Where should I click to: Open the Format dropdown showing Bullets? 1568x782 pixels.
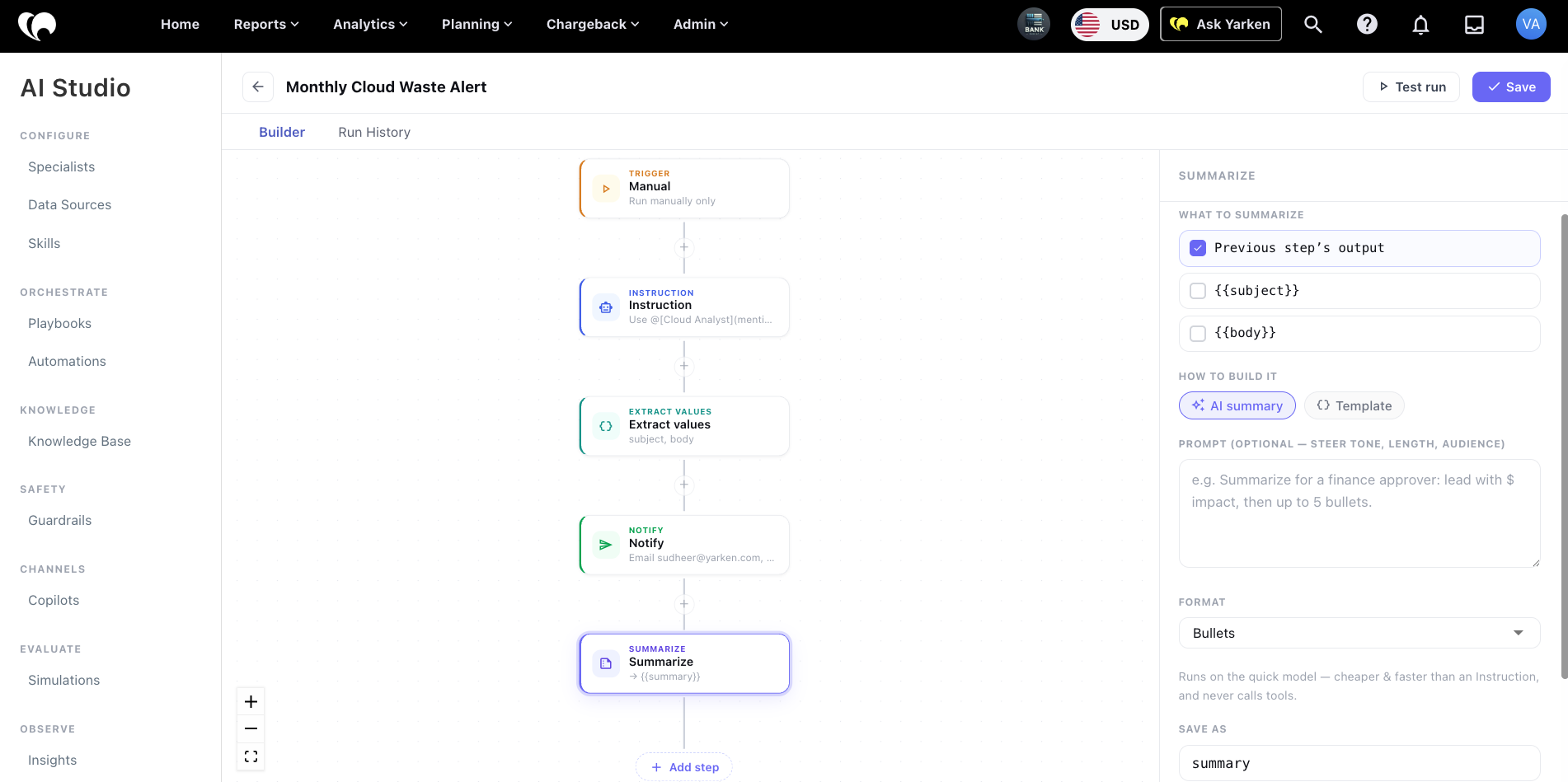point(1359,633)
